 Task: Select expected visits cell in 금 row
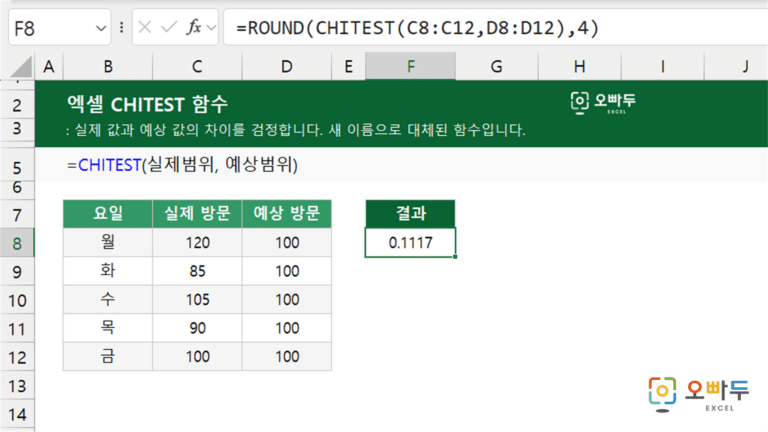[287, 356]
